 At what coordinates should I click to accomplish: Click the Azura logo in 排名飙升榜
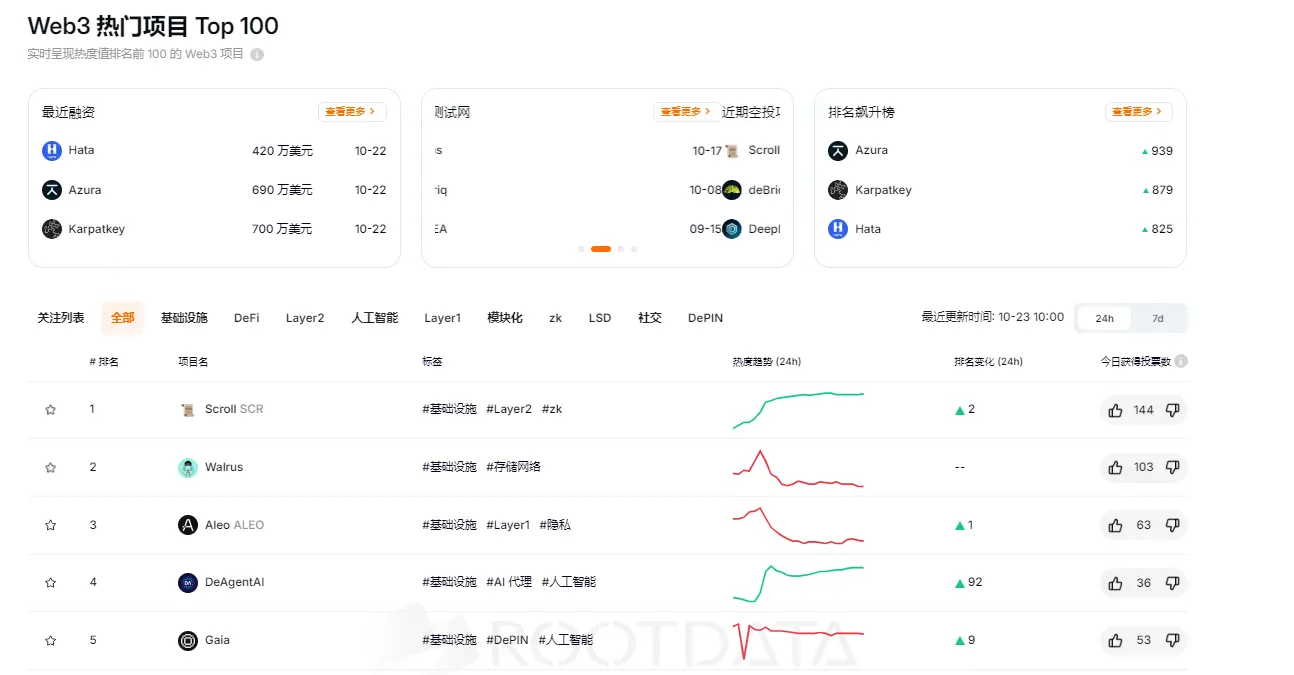tap(837, 150)
